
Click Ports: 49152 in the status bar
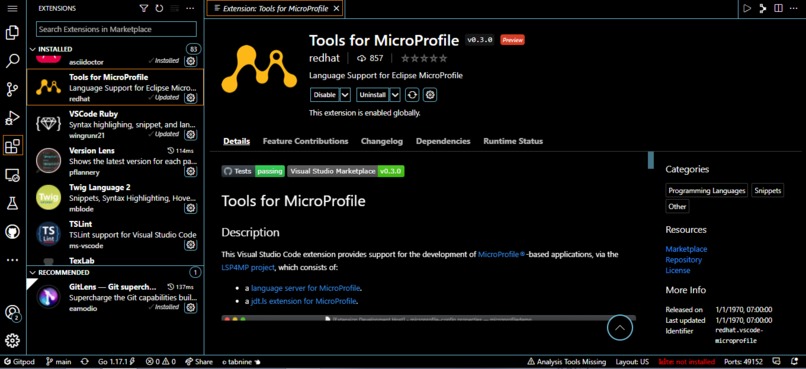click(743, 362)
